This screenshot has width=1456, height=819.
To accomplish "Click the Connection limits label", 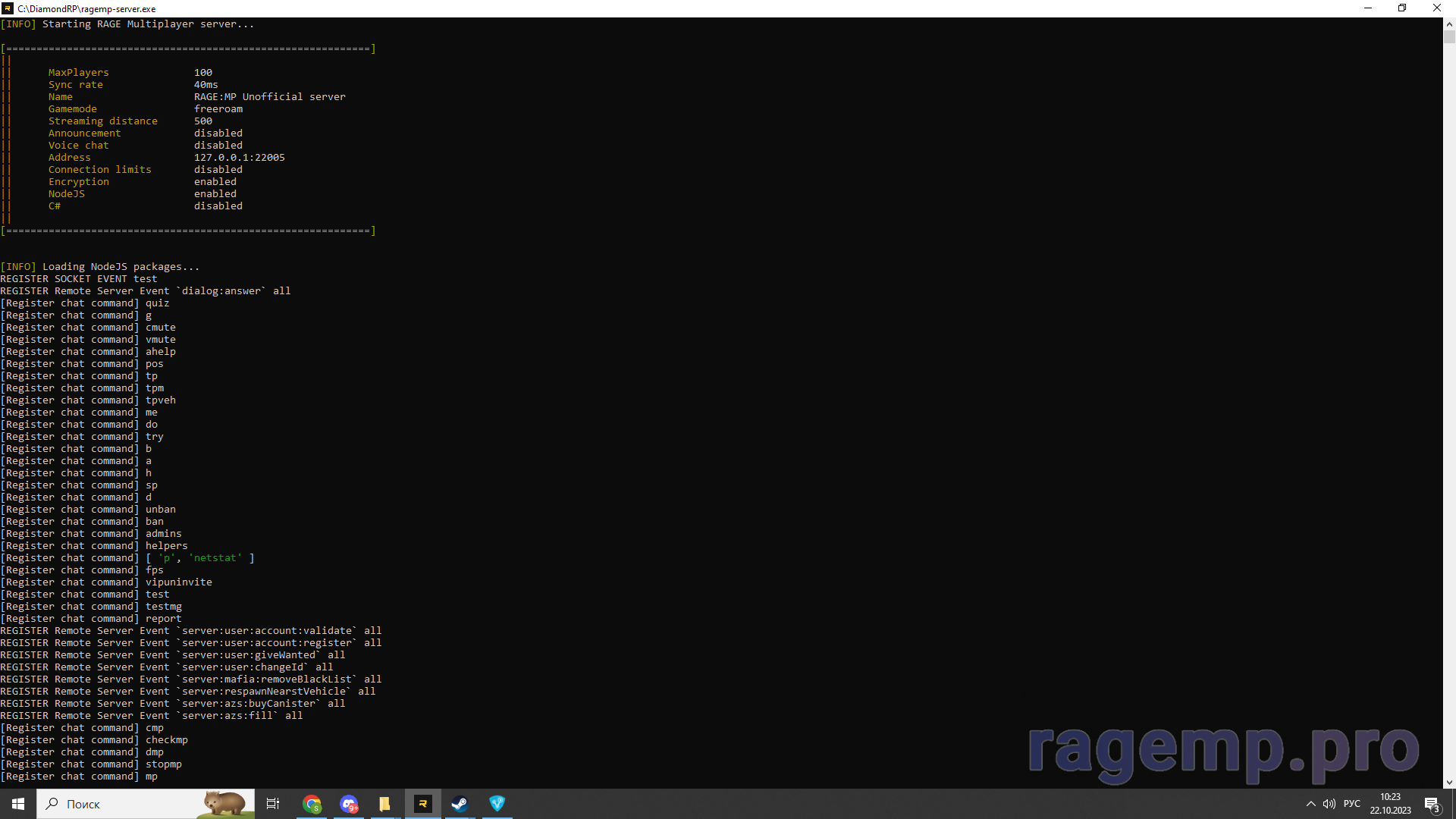I will [100, 170].
